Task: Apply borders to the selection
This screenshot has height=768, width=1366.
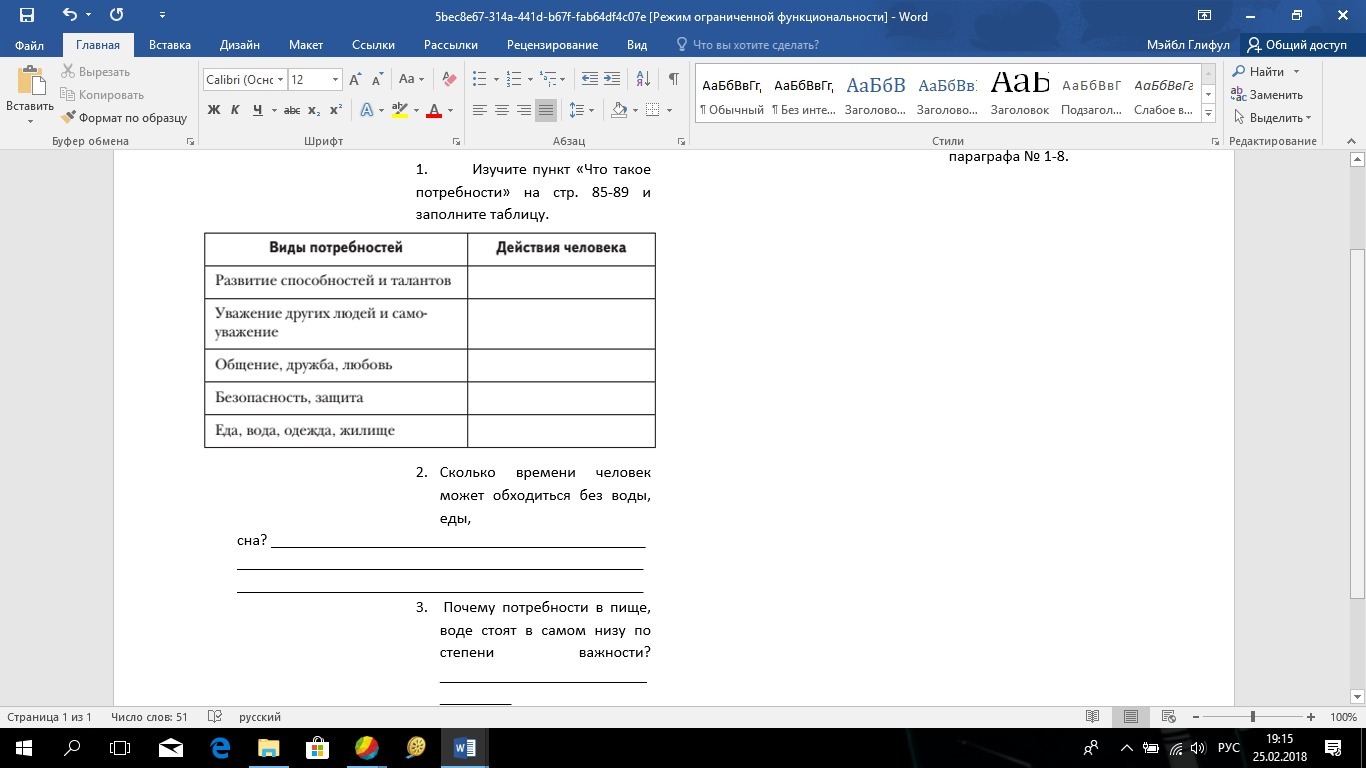Action: coord(652,110)
